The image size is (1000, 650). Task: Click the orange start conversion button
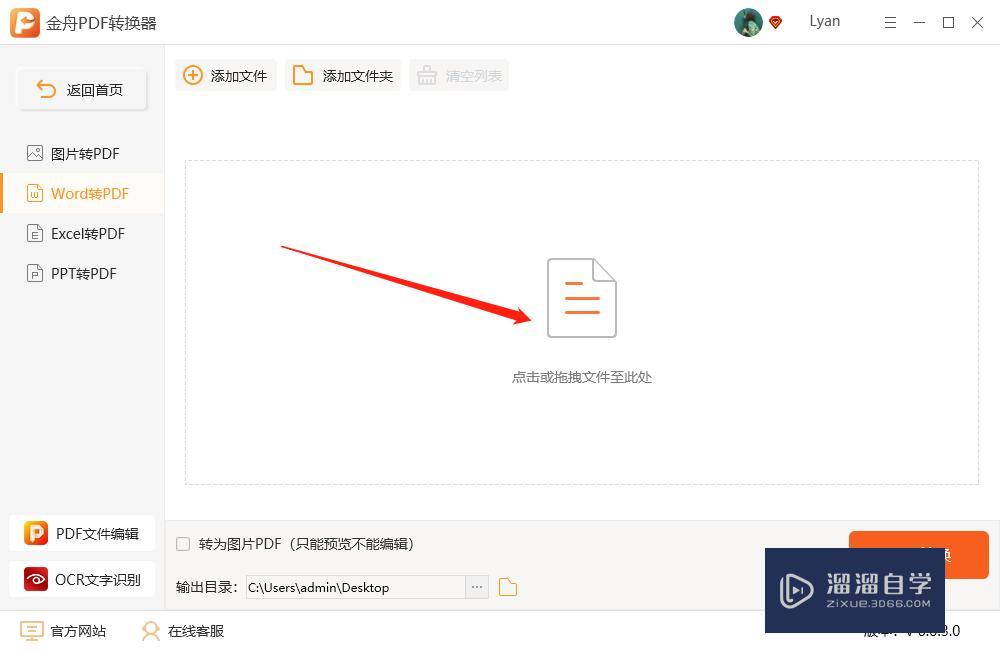click(x=918, y=554)
